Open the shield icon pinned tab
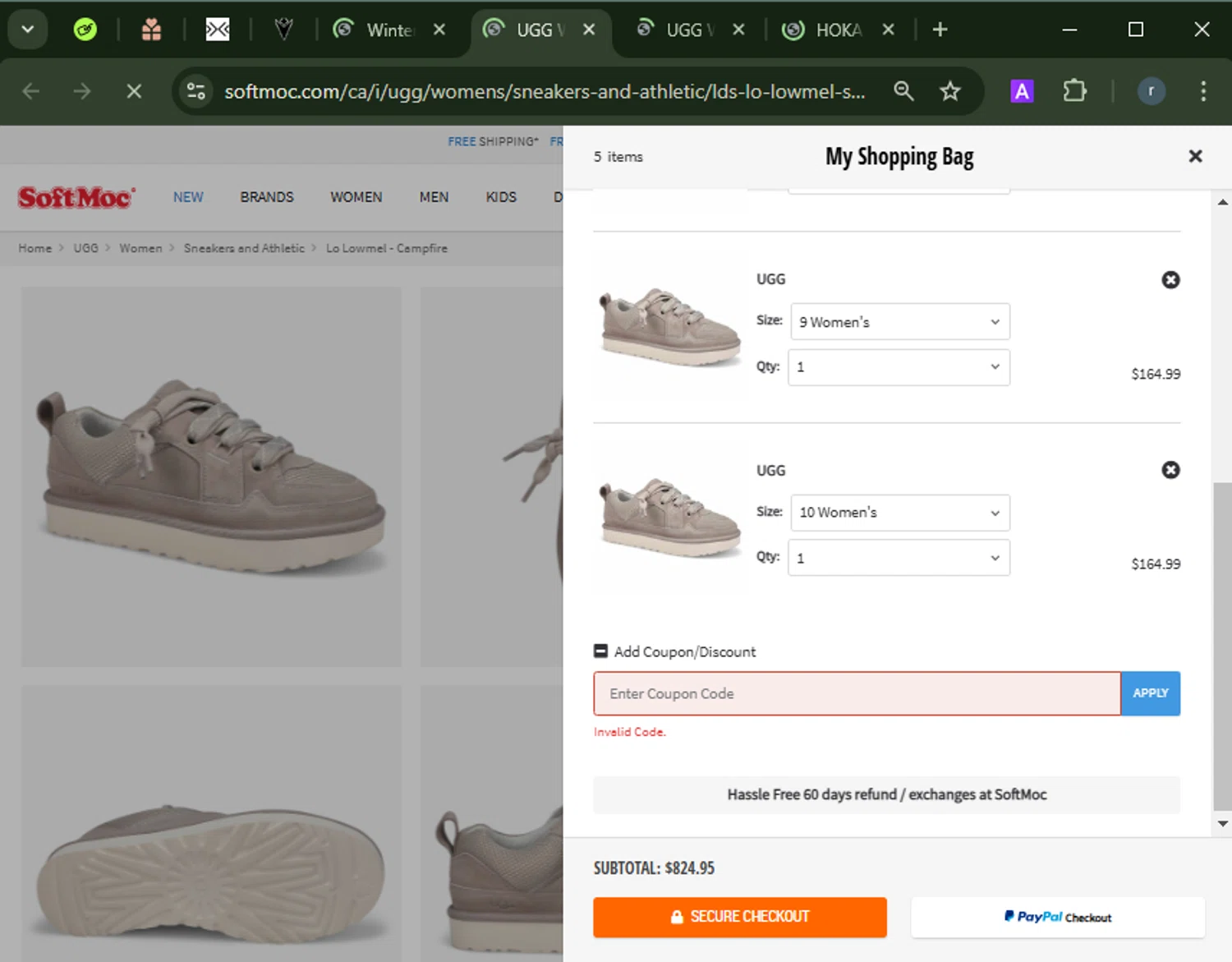Screen dimensions: 1232x962 pyautogui.click(x=283, y=30)
